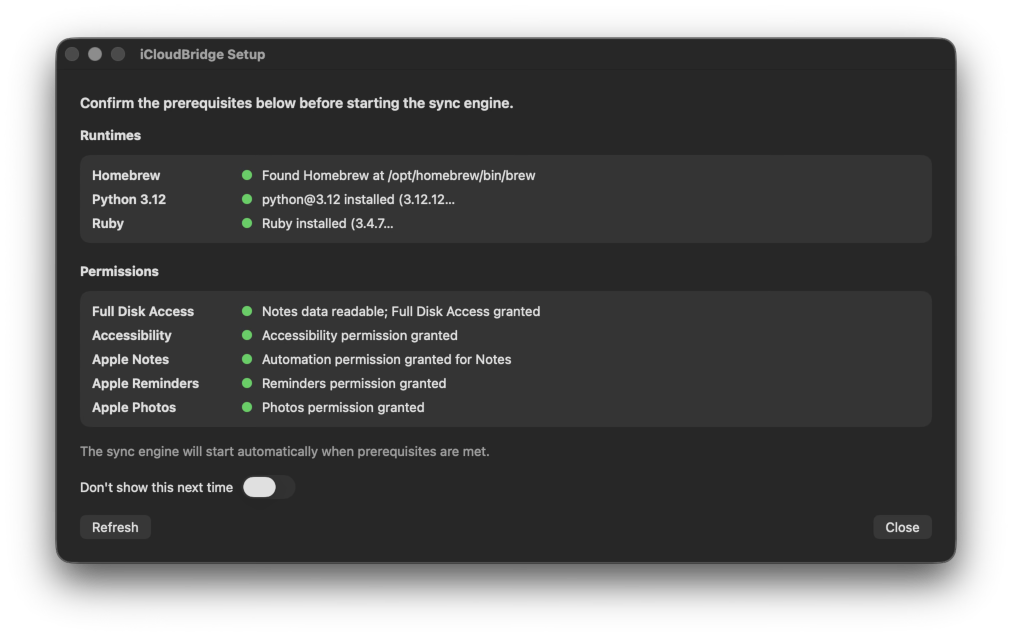Click the Accessibility permission status indicator
Viewport: 1012px width, 637px height.
tap(247, 335)
